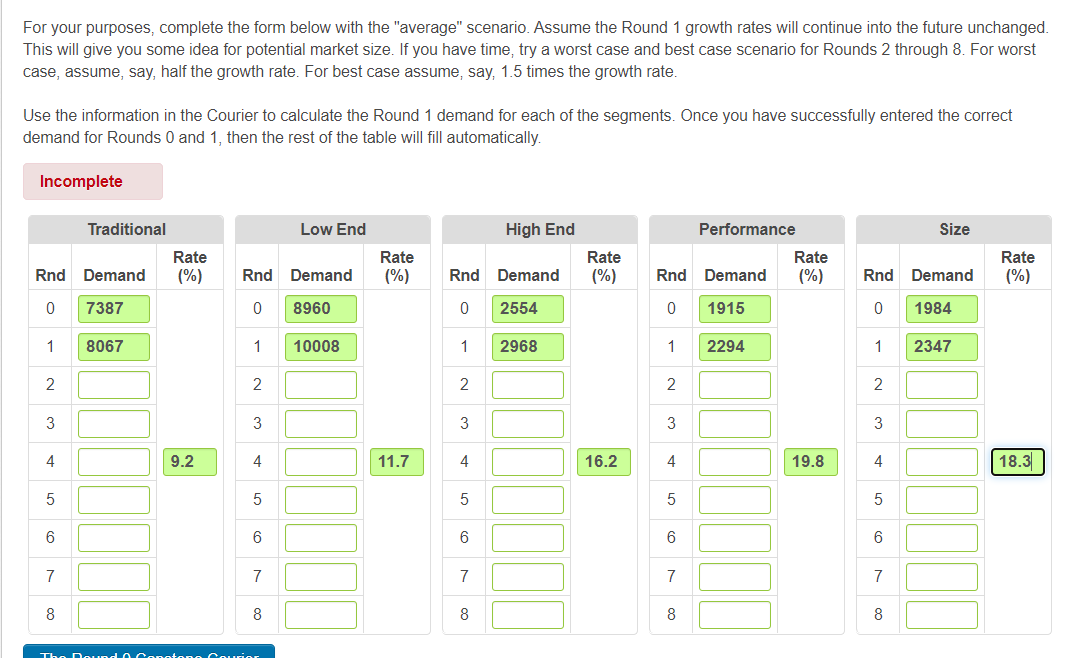Click the empty Low End Round 5 demand field

[320, 499]
